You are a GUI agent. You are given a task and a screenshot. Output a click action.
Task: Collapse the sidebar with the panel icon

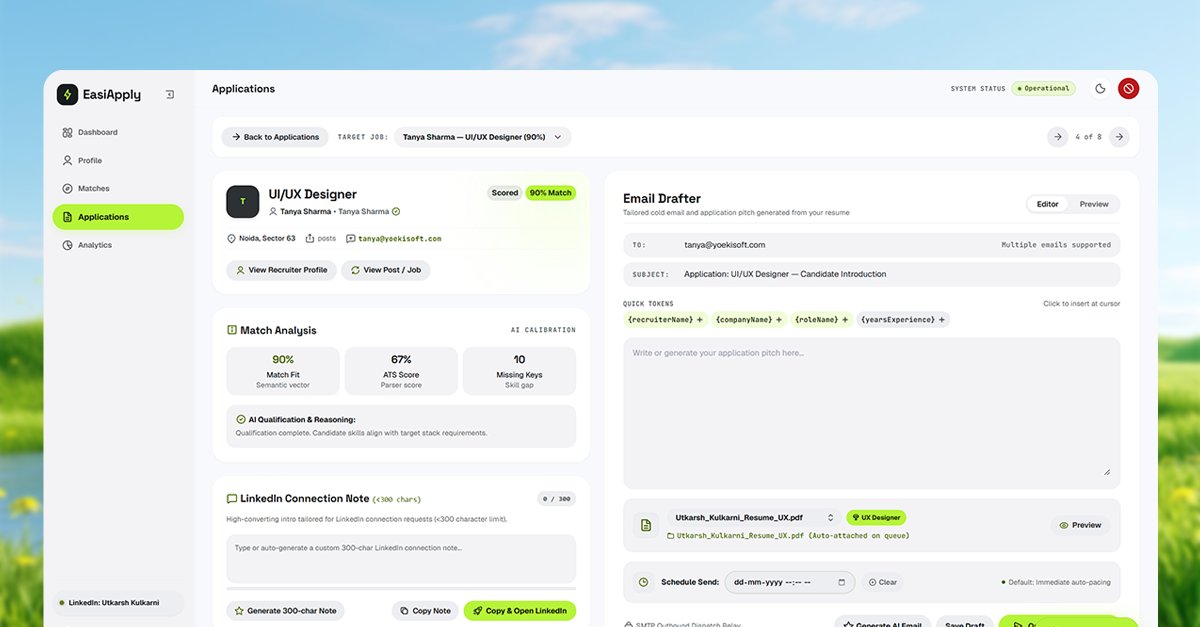[170, 95]
